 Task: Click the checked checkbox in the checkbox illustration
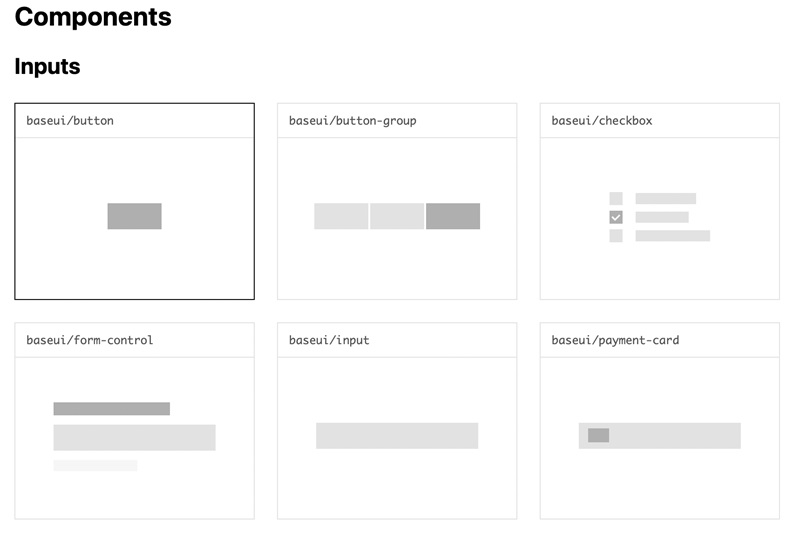pos(616,217)
